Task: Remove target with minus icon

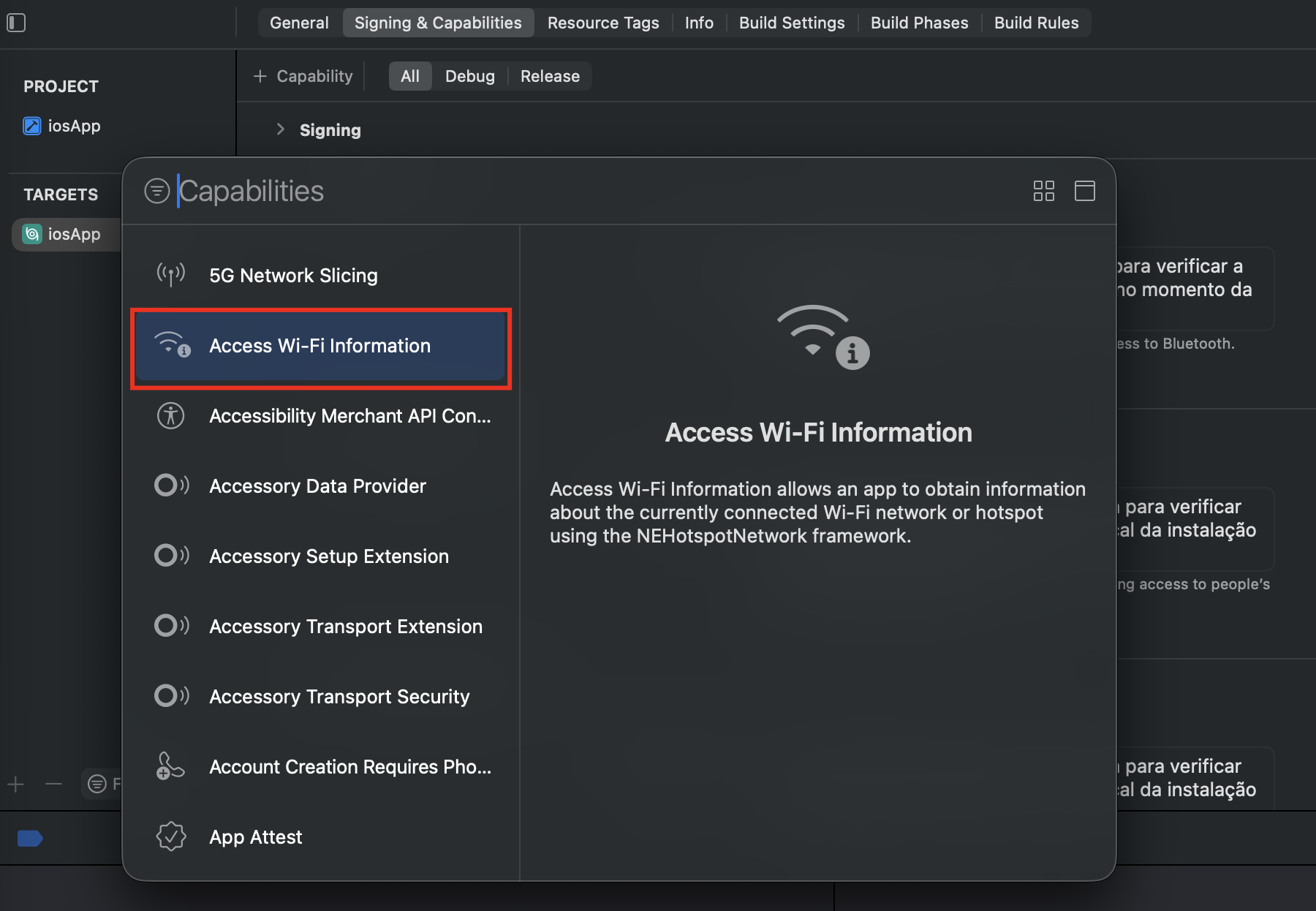Action: click(x=53, y=785)
